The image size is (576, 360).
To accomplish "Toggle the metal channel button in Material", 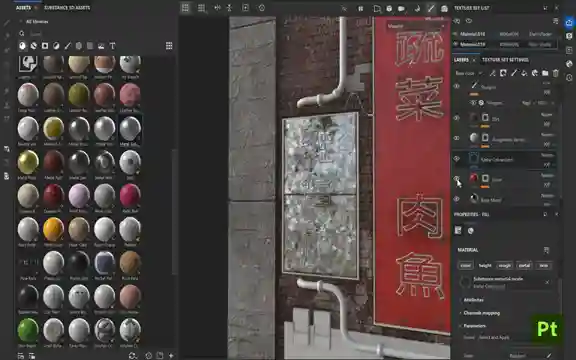I will click(524, 266).
